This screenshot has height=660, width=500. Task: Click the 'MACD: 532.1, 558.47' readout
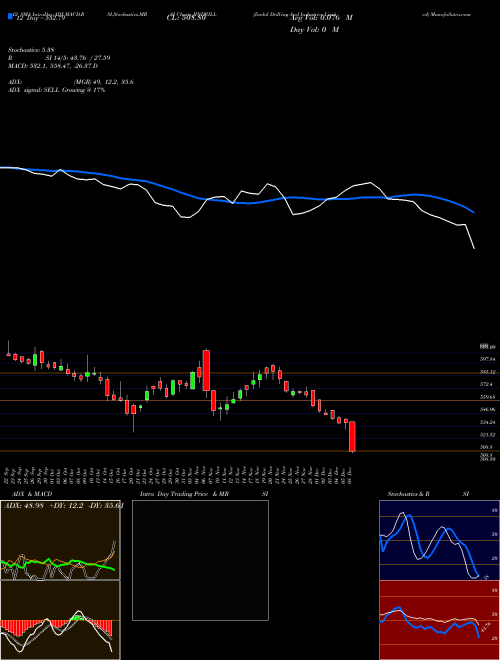coord(53,66)
